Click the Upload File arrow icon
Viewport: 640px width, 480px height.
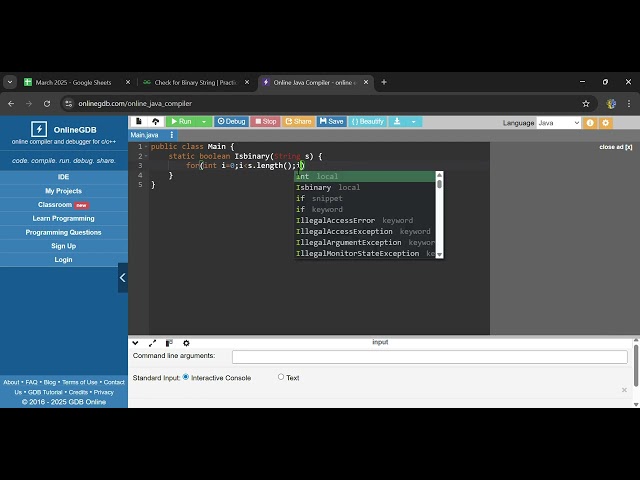click(156, 122)
